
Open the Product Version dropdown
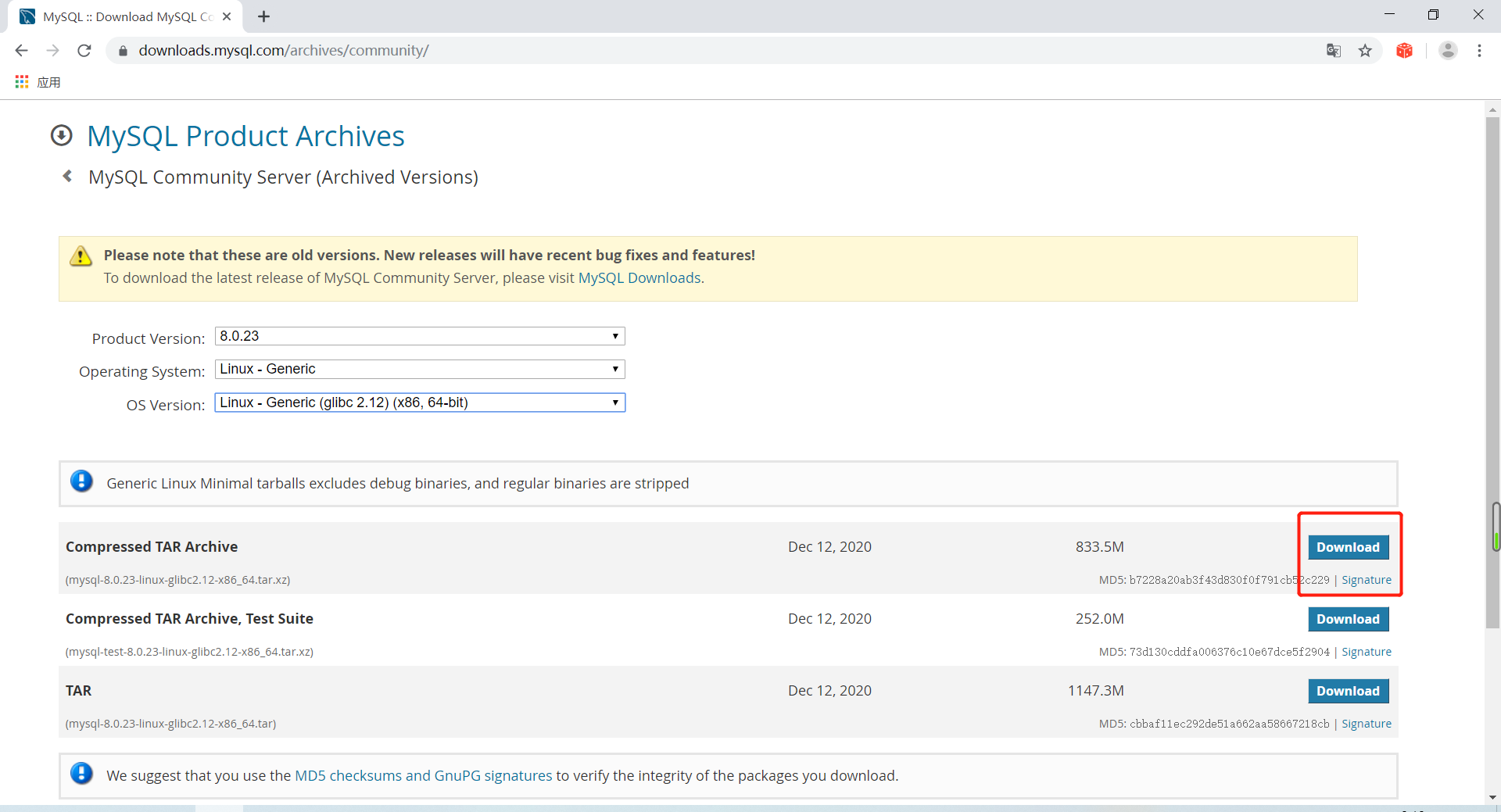(420, 336)
